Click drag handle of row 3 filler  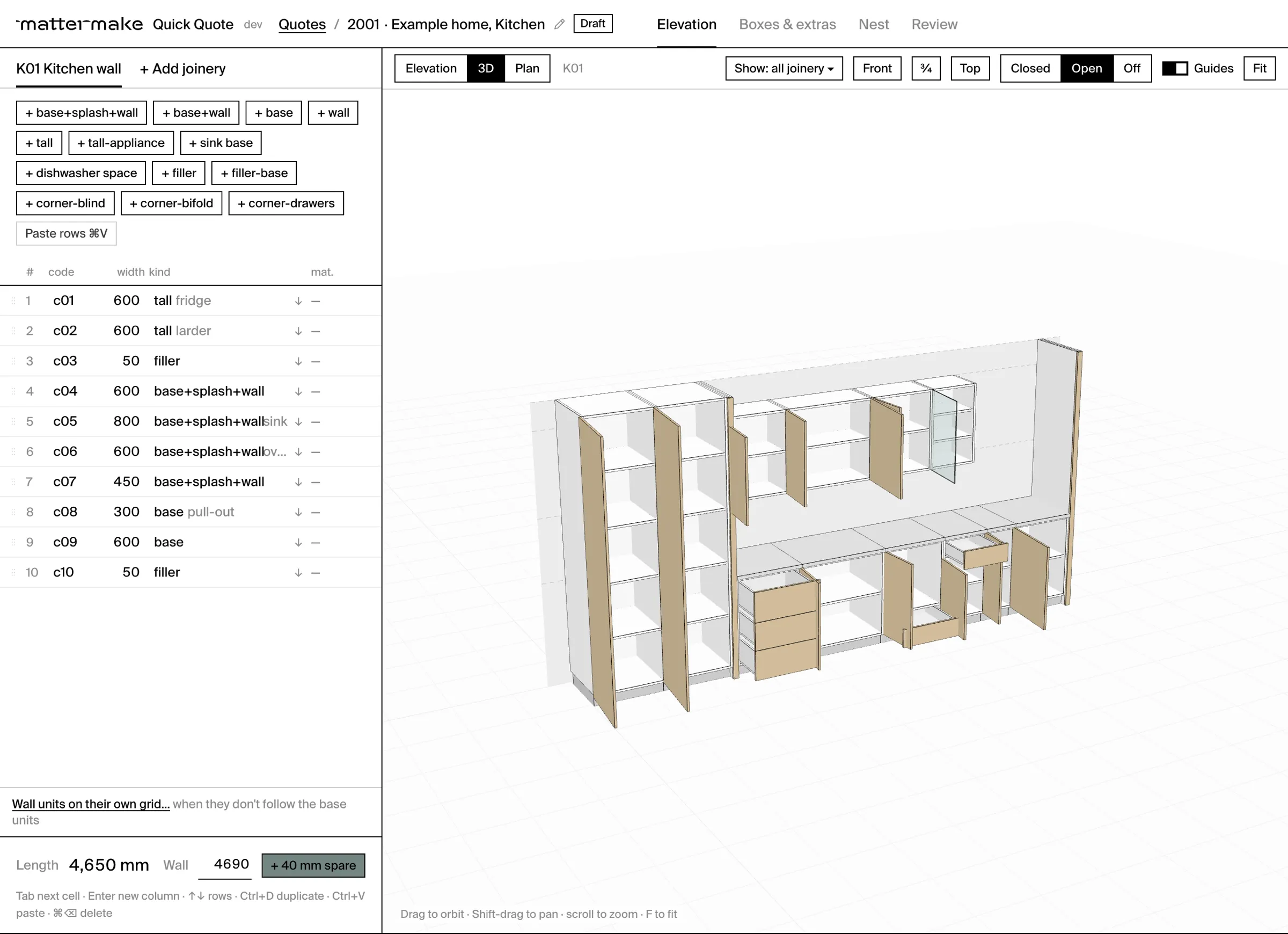(x=13, y=361)
